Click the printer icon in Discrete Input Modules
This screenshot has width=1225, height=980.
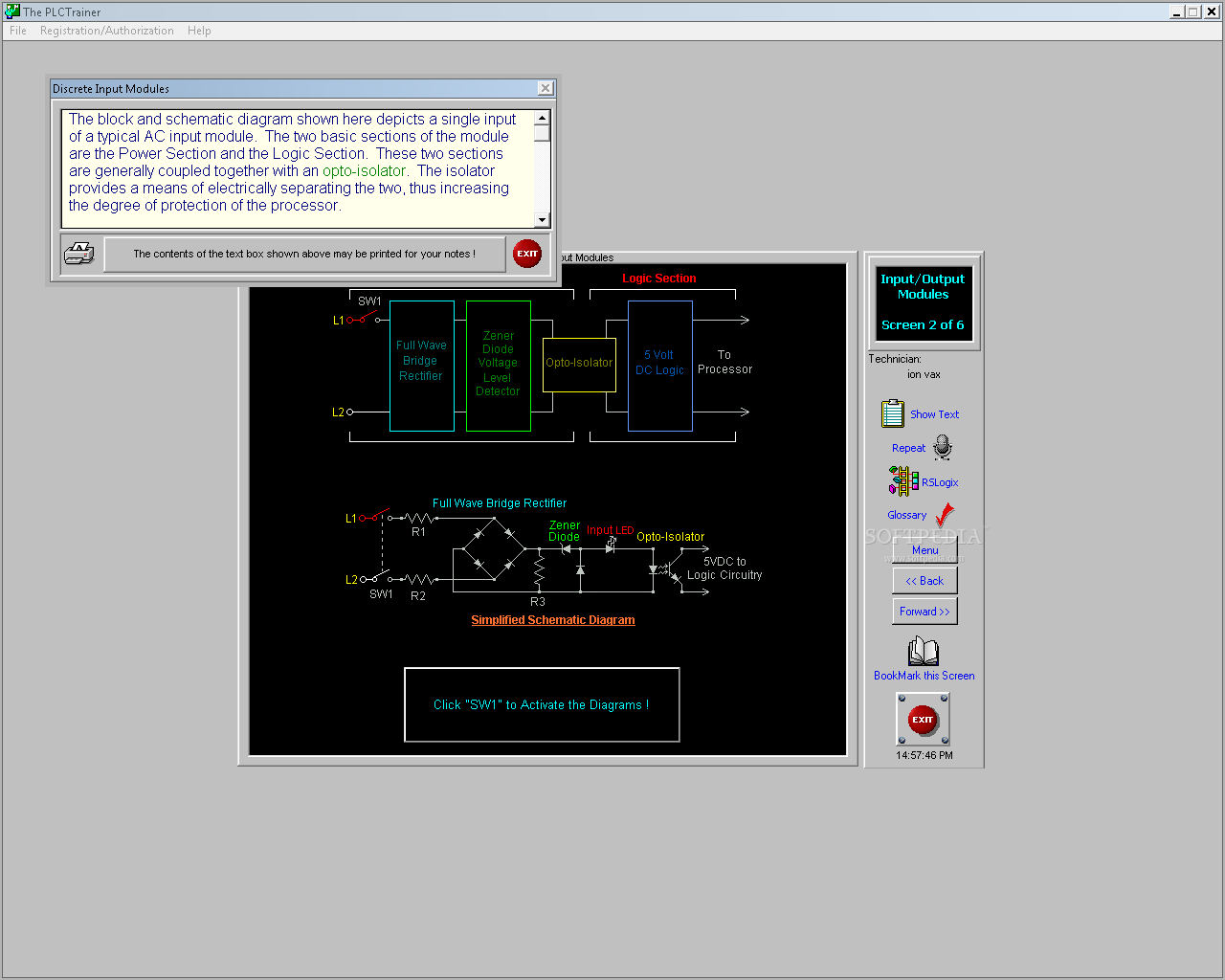pyautogui.click(x=79, y=254)
